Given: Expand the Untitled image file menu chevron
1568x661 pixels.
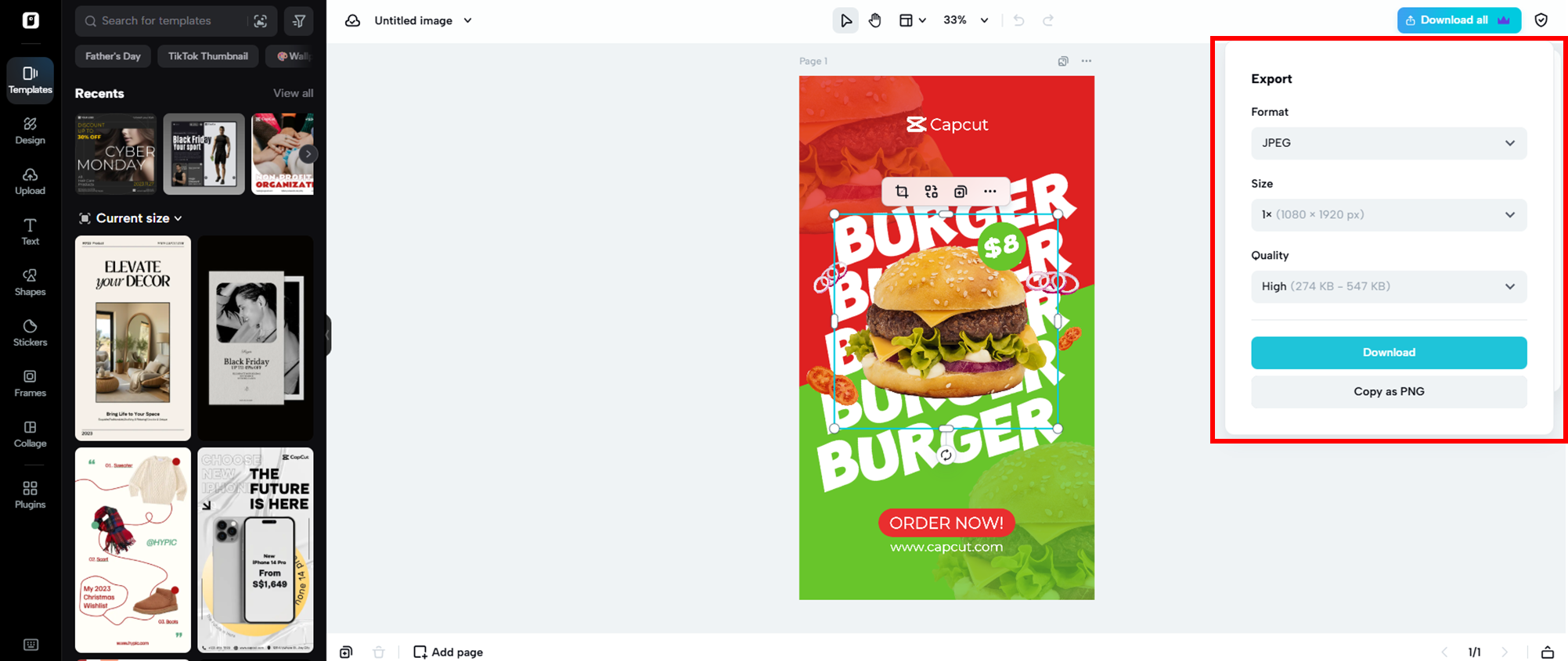Looking at the screenshot, I should pyautogui.click(x=468, y=21).
